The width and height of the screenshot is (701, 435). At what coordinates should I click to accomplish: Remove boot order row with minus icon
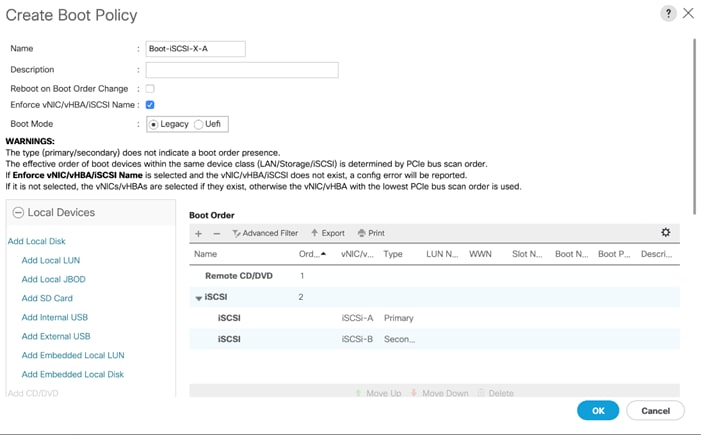217,233
